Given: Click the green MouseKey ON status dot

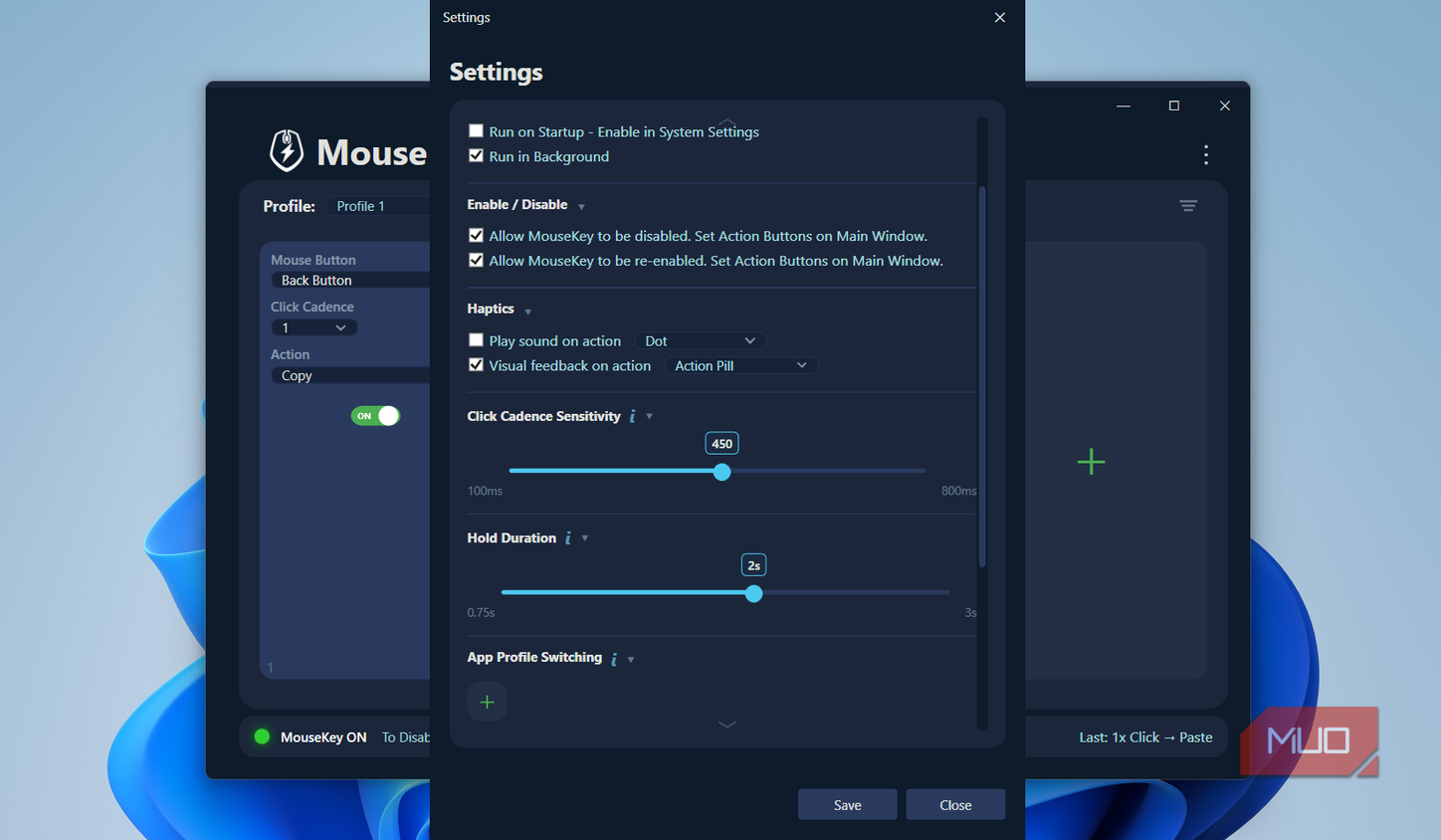Looking at the screenshot, I should click(x=262, y=736).
